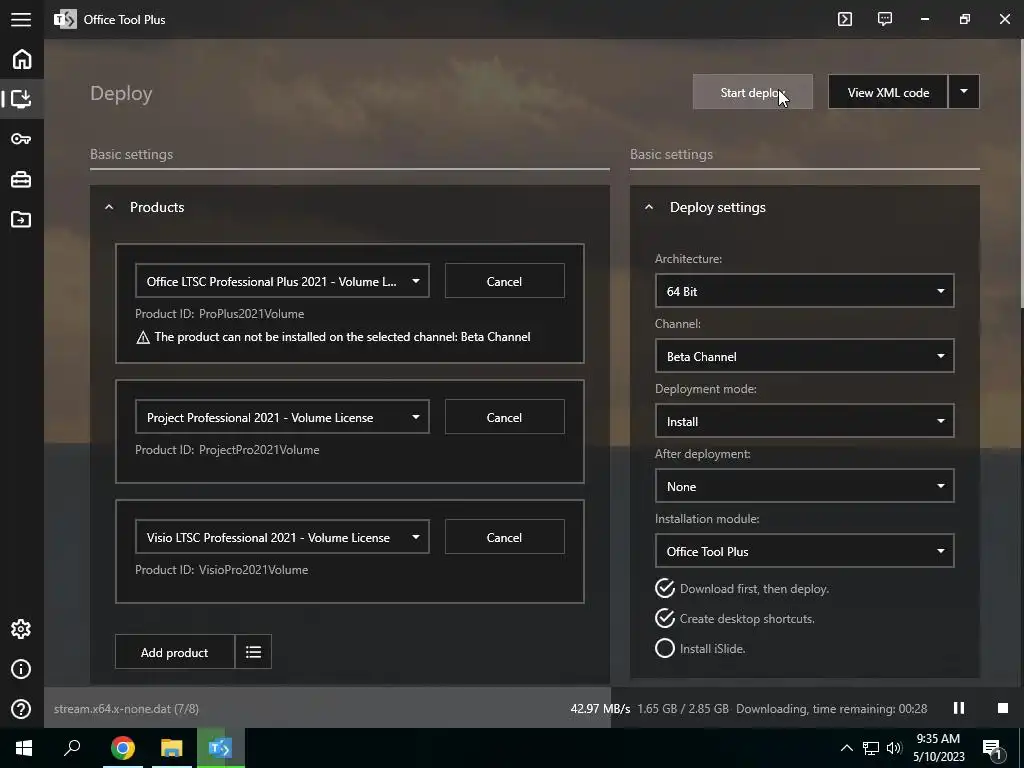Toggle Download first, then deploy

click(742, 588)
